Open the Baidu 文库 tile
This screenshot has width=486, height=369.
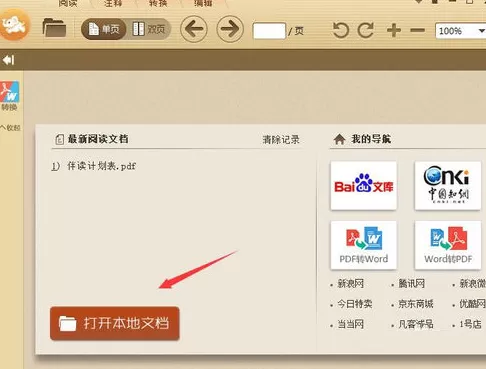[364, 186]
